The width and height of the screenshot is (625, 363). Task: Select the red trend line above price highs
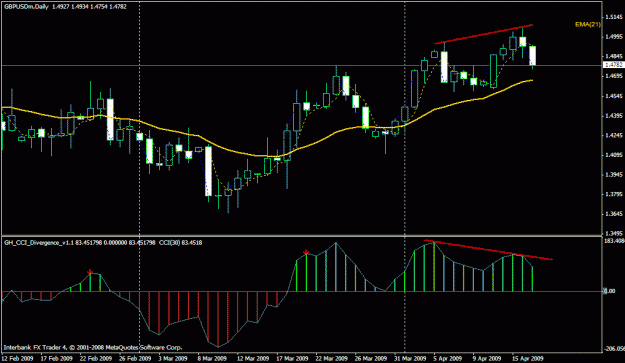(x=483, y=34)
